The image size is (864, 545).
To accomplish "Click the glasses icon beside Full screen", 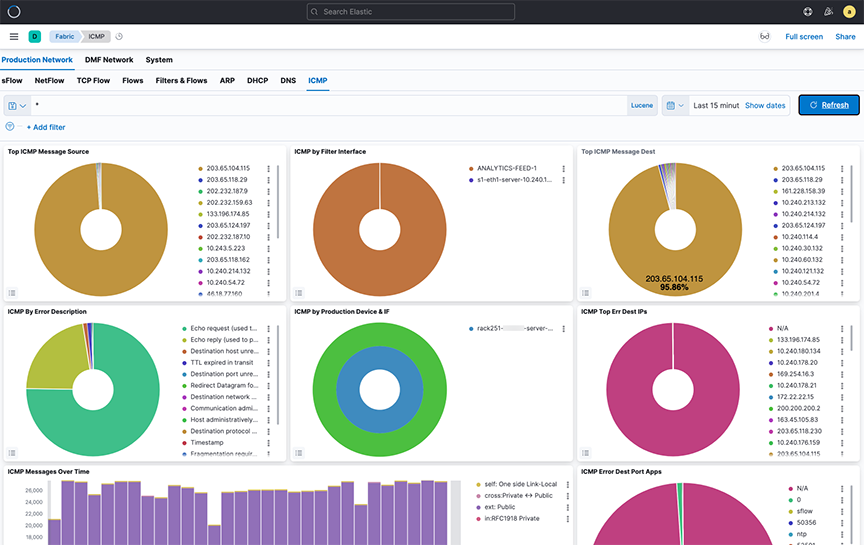I will tap(764, 36).
